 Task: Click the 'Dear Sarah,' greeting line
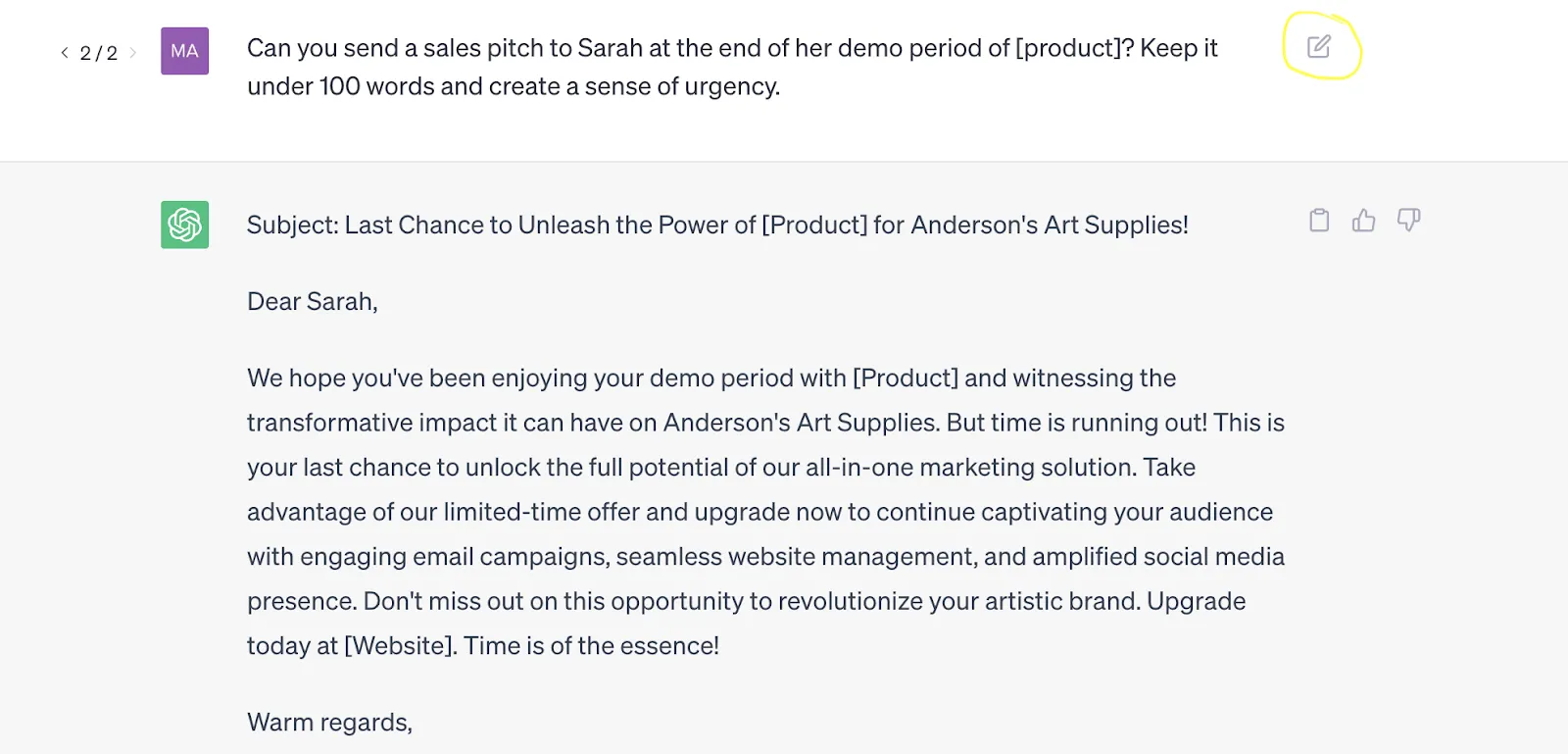tap(312, 302)
